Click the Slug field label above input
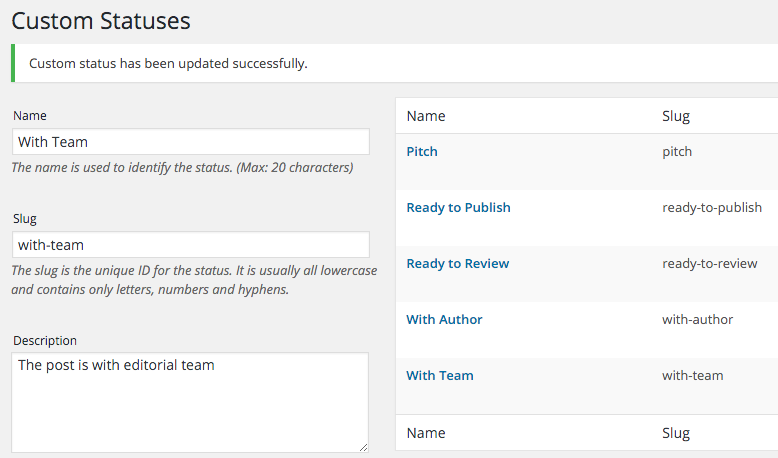Viewport: 778px width, 458px height. coord(25,219)
